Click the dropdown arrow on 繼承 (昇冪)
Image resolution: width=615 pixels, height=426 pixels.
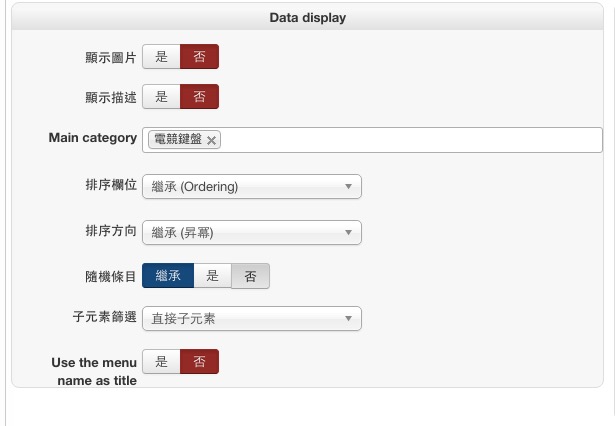click(x=348, y=233)
